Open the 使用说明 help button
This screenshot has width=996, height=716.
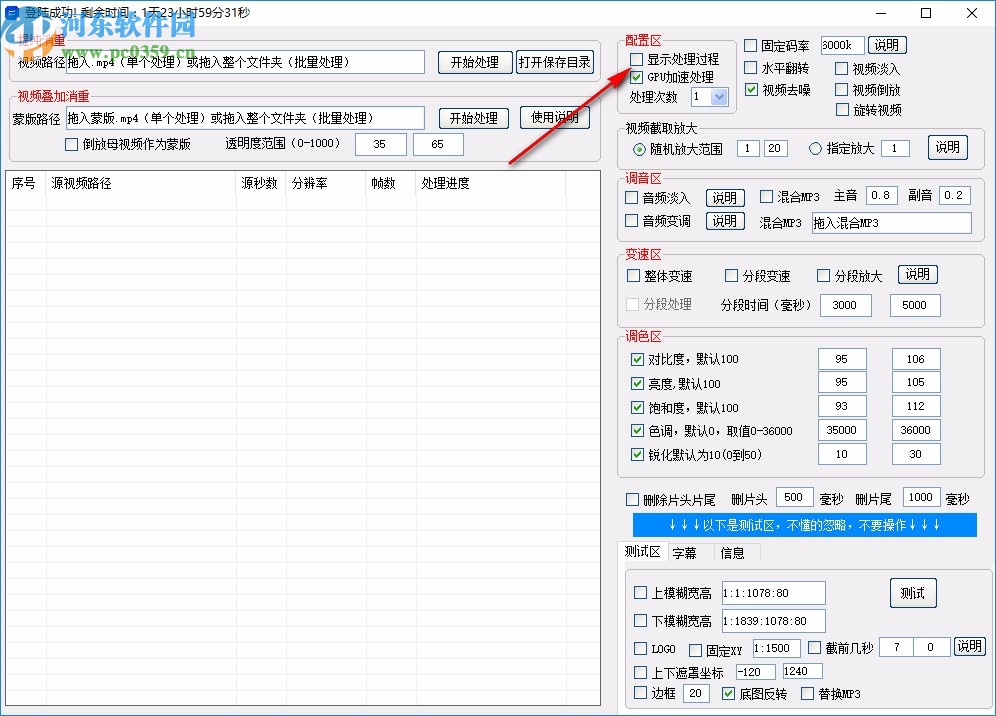(x=554, y=117)
